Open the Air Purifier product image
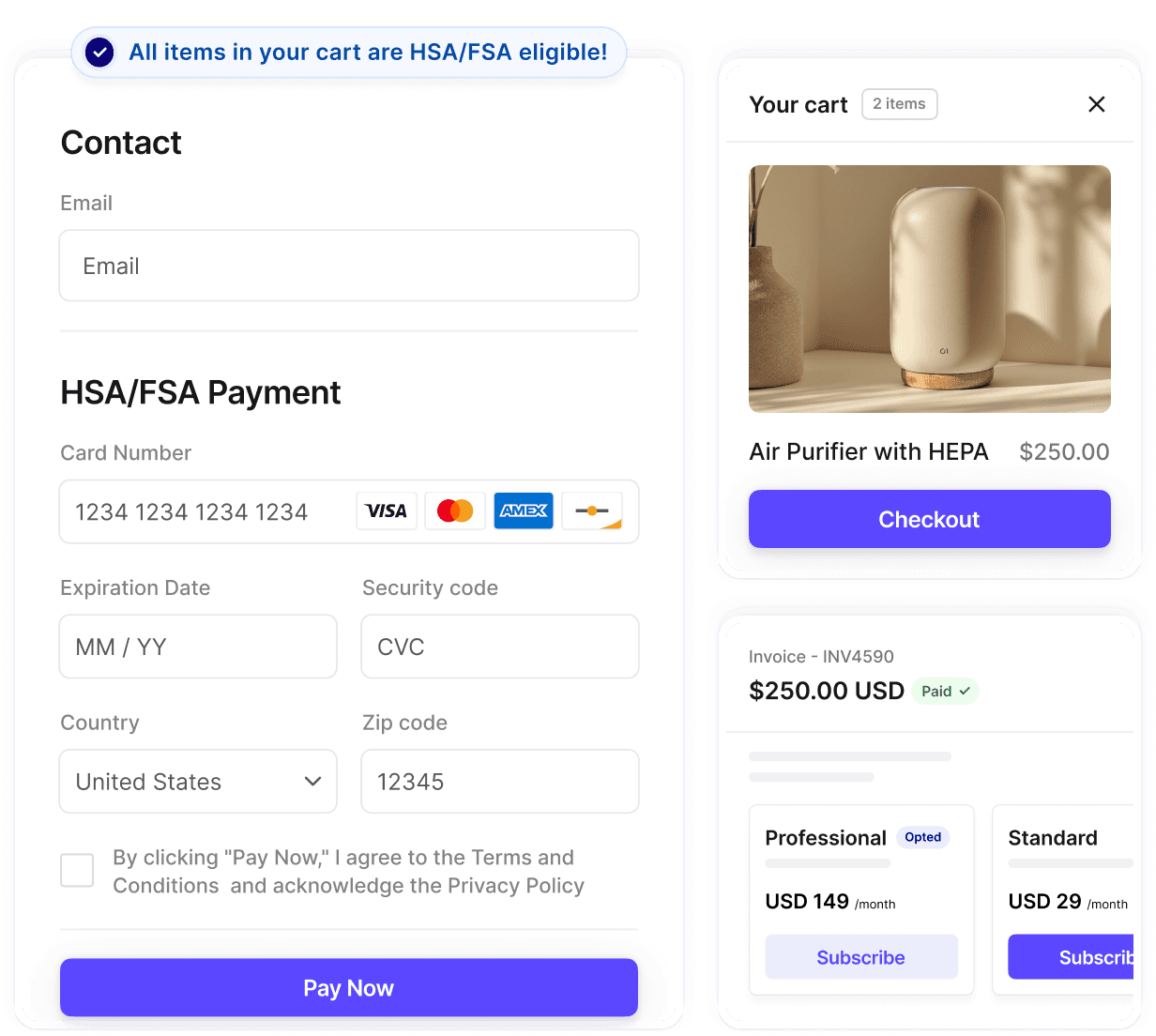Image resolution: width=1156 pixels, height=1036 pixels. (930, 289)
